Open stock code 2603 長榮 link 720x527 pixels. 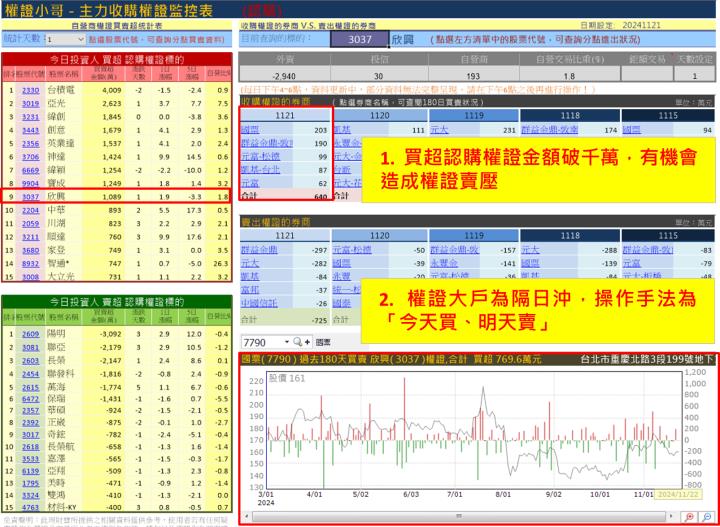[x=31, y=361]
